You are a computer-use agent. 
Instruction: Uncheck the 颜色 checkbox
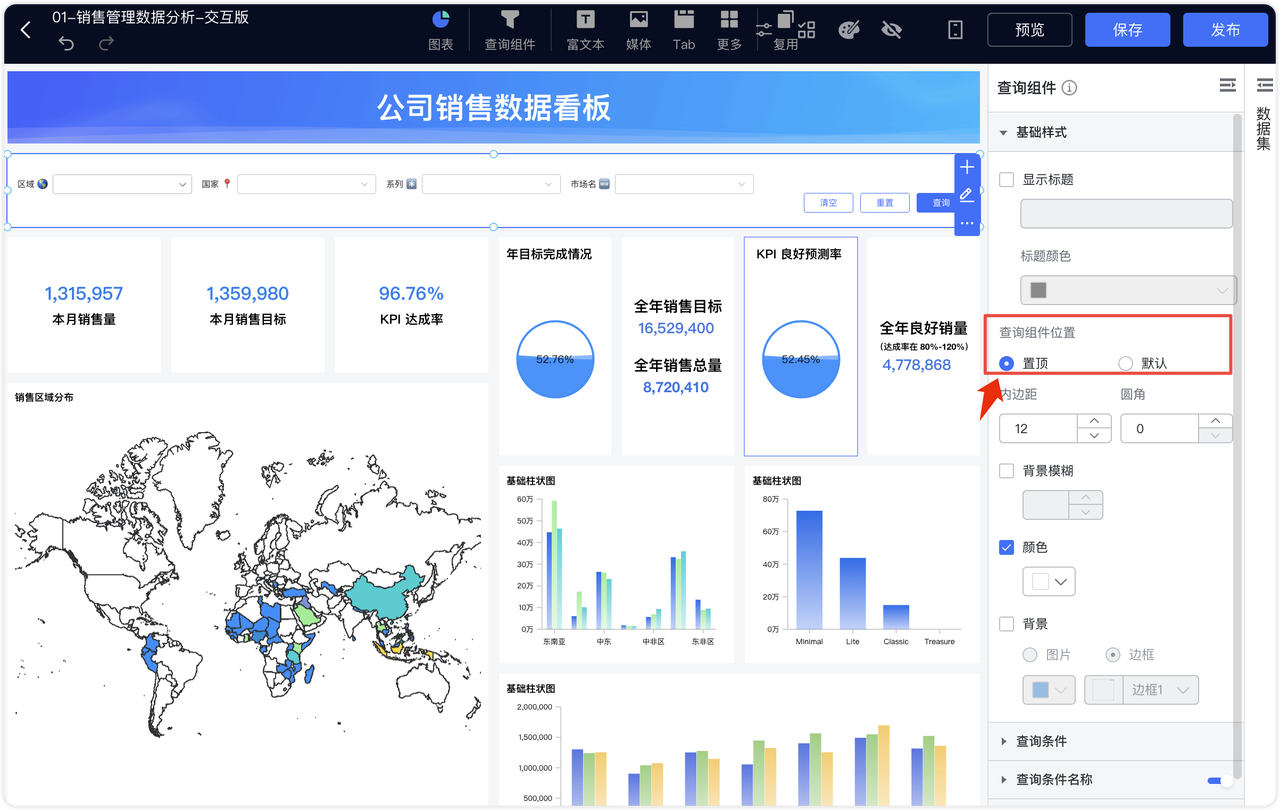click(1005, 547)
